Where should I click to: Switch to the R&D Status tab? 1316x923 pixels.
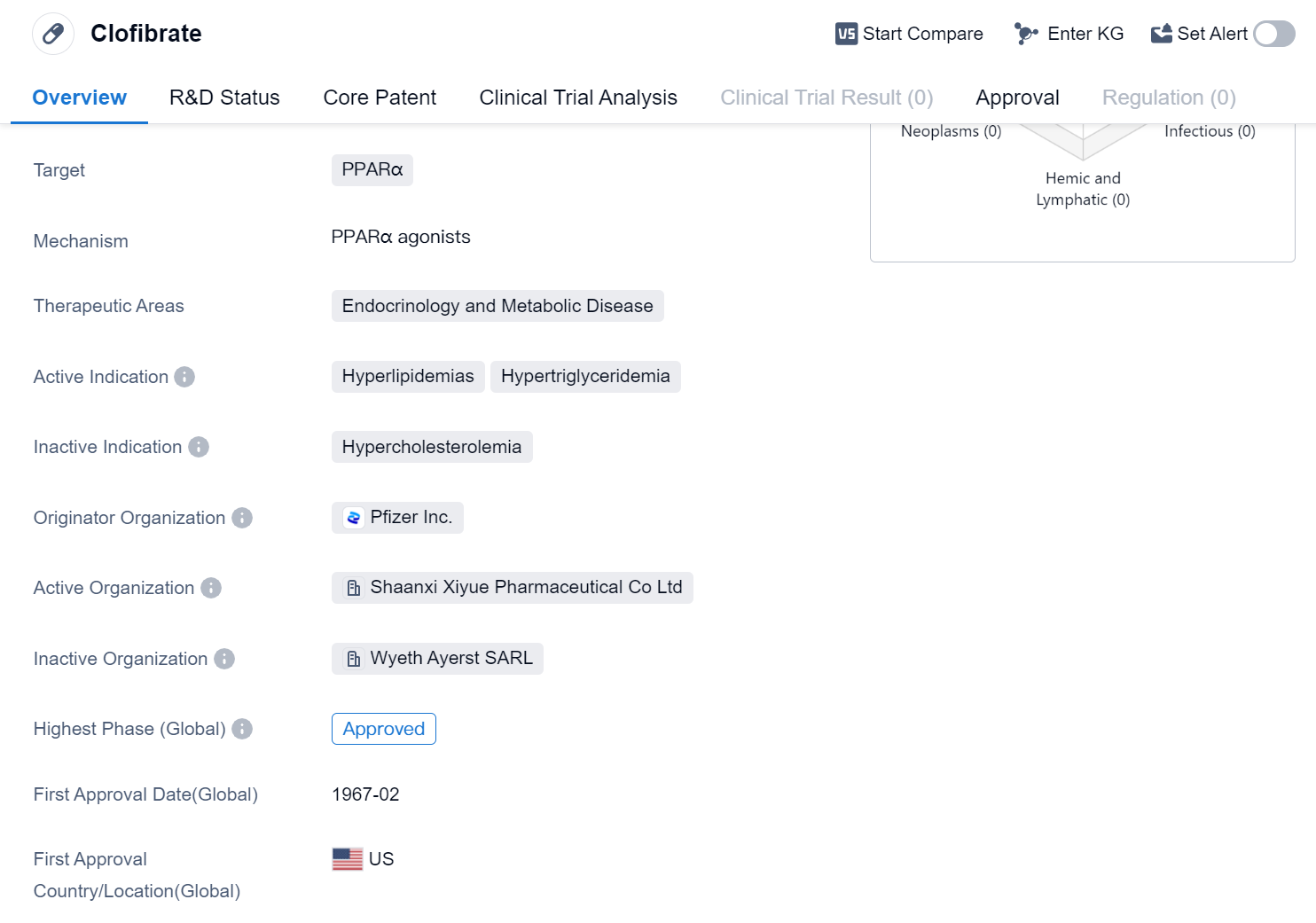click(x=224, y=98)
